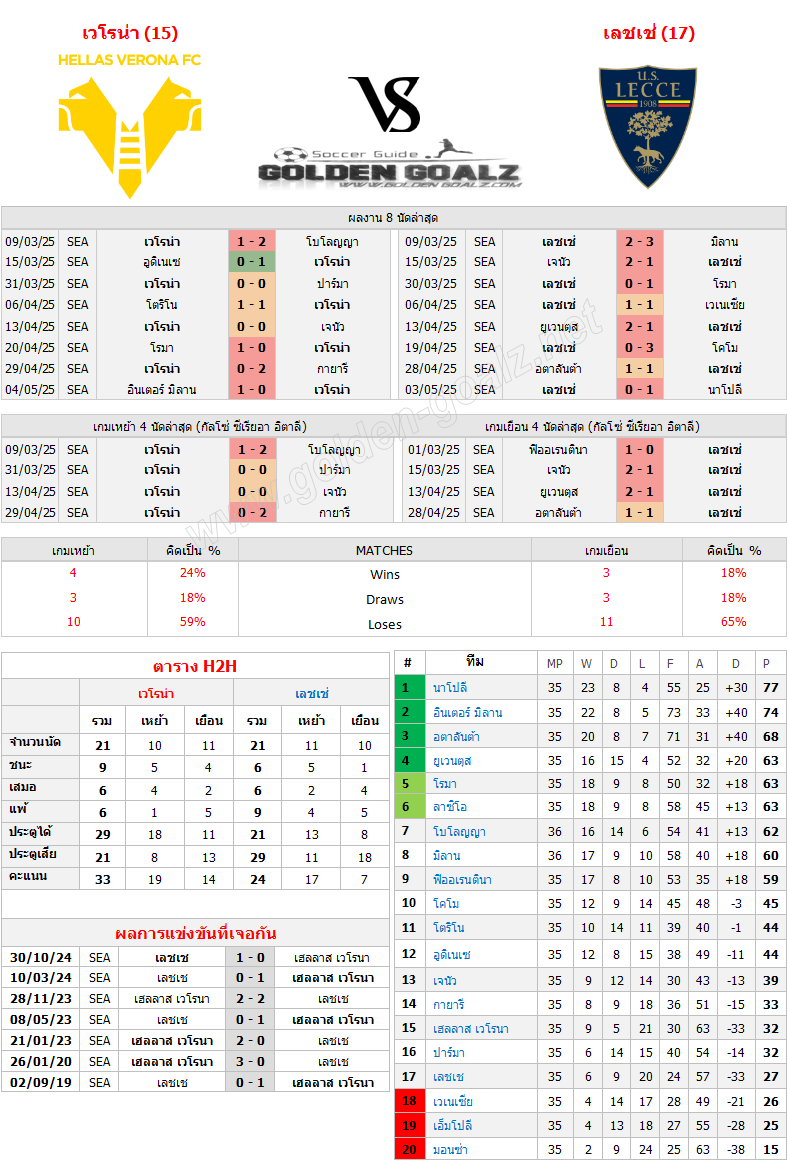Click the ผลการแข่งขันที่เจอกัน section title
The height and width of the screenshot is (1161, 788).
[196, 933]
